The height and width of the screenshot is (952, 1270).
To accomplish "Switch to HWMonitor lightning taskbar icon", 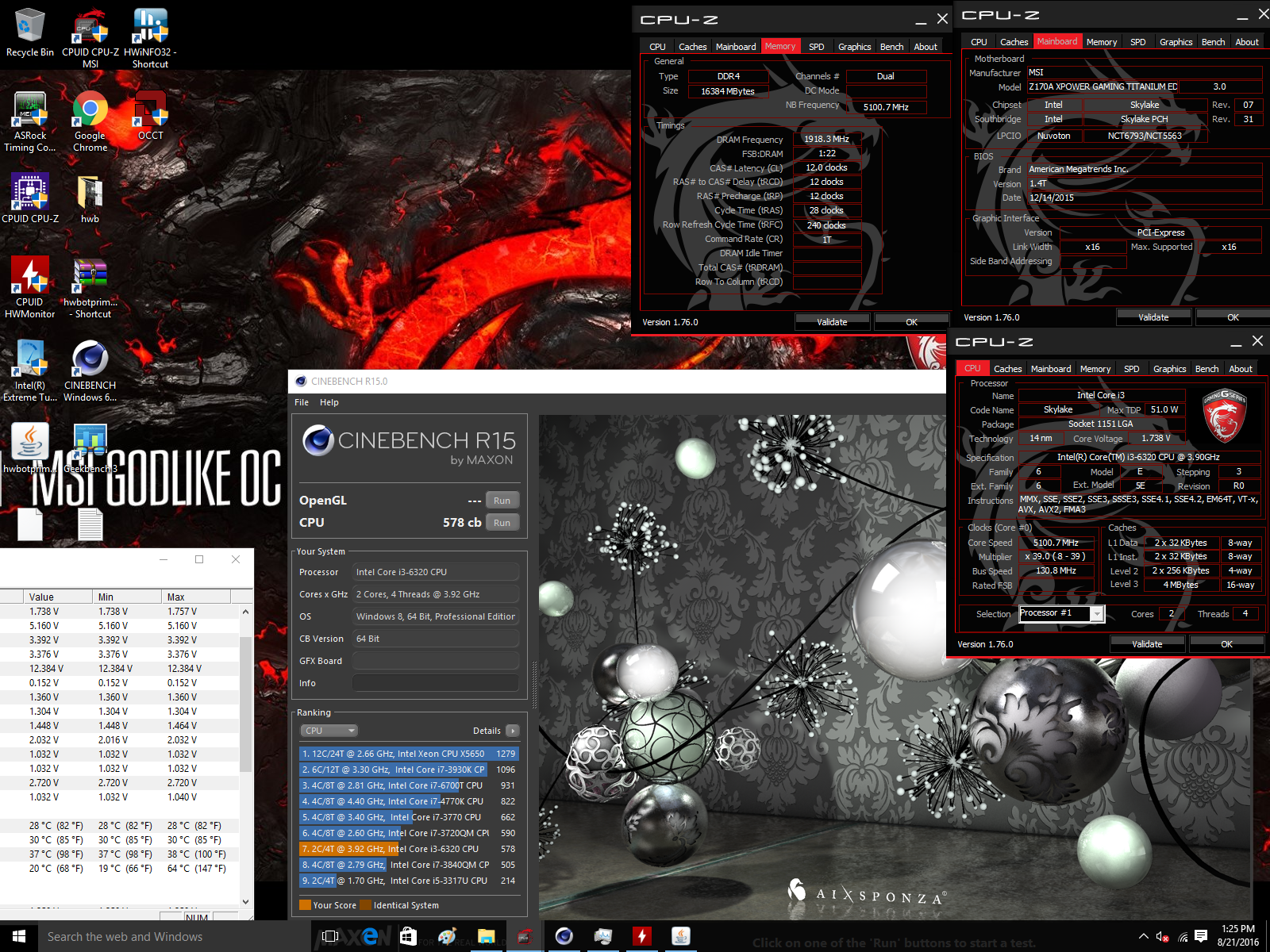I will [x=642, y=936].
